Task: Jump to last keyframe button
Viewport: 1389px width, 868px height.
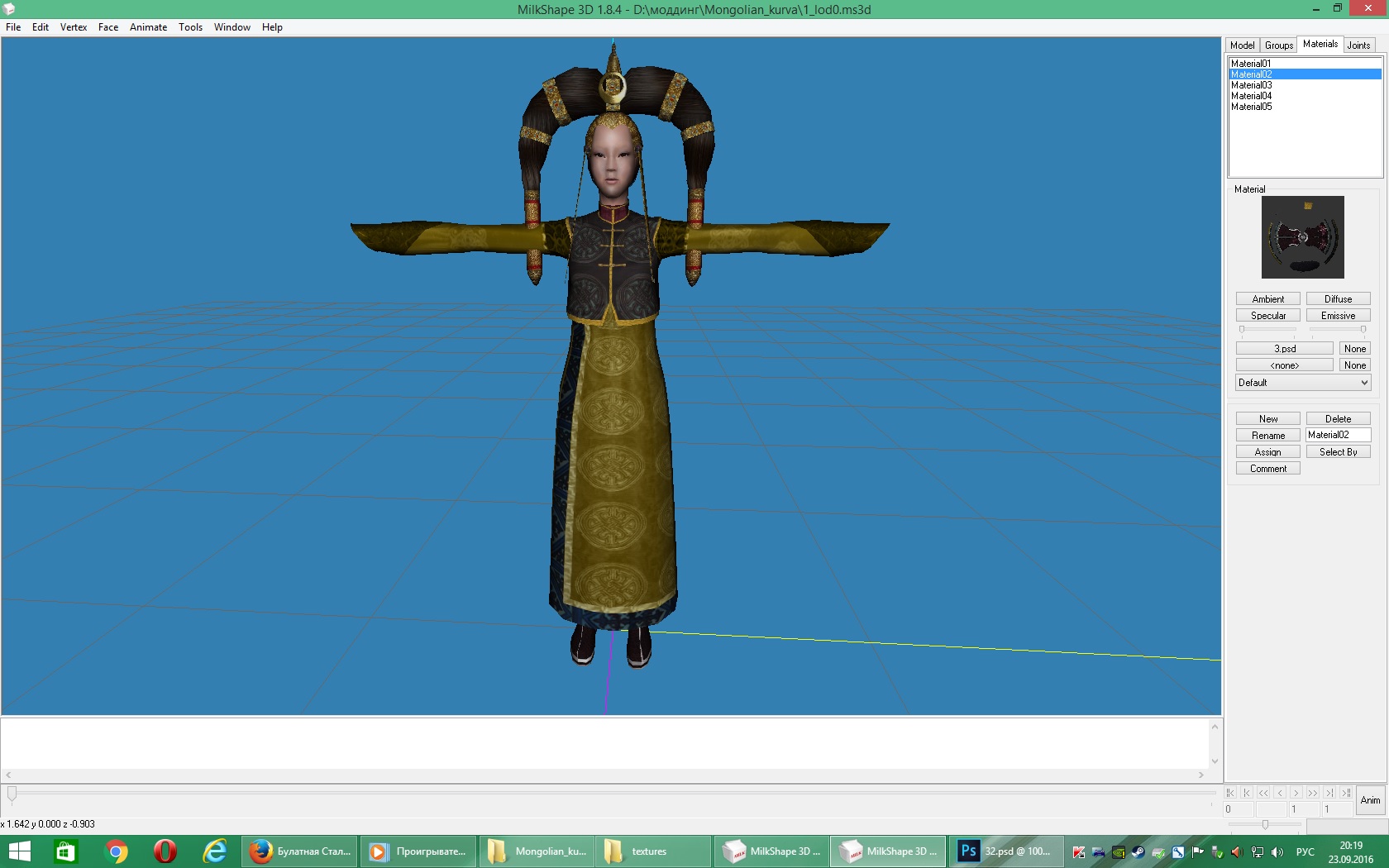Action: [1346, 793]
